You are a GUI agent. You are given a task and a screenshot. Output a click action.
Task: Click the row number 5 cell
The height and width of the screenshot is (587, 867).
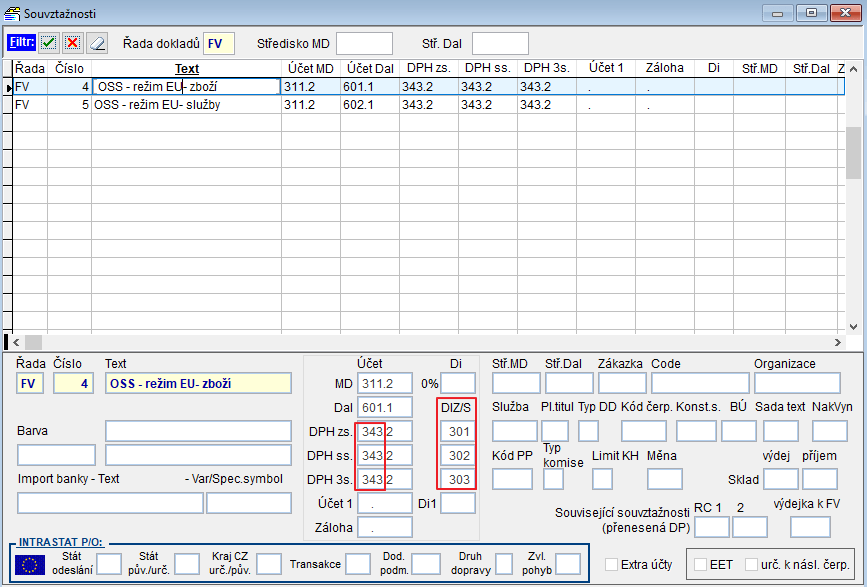tap(69, 104)
